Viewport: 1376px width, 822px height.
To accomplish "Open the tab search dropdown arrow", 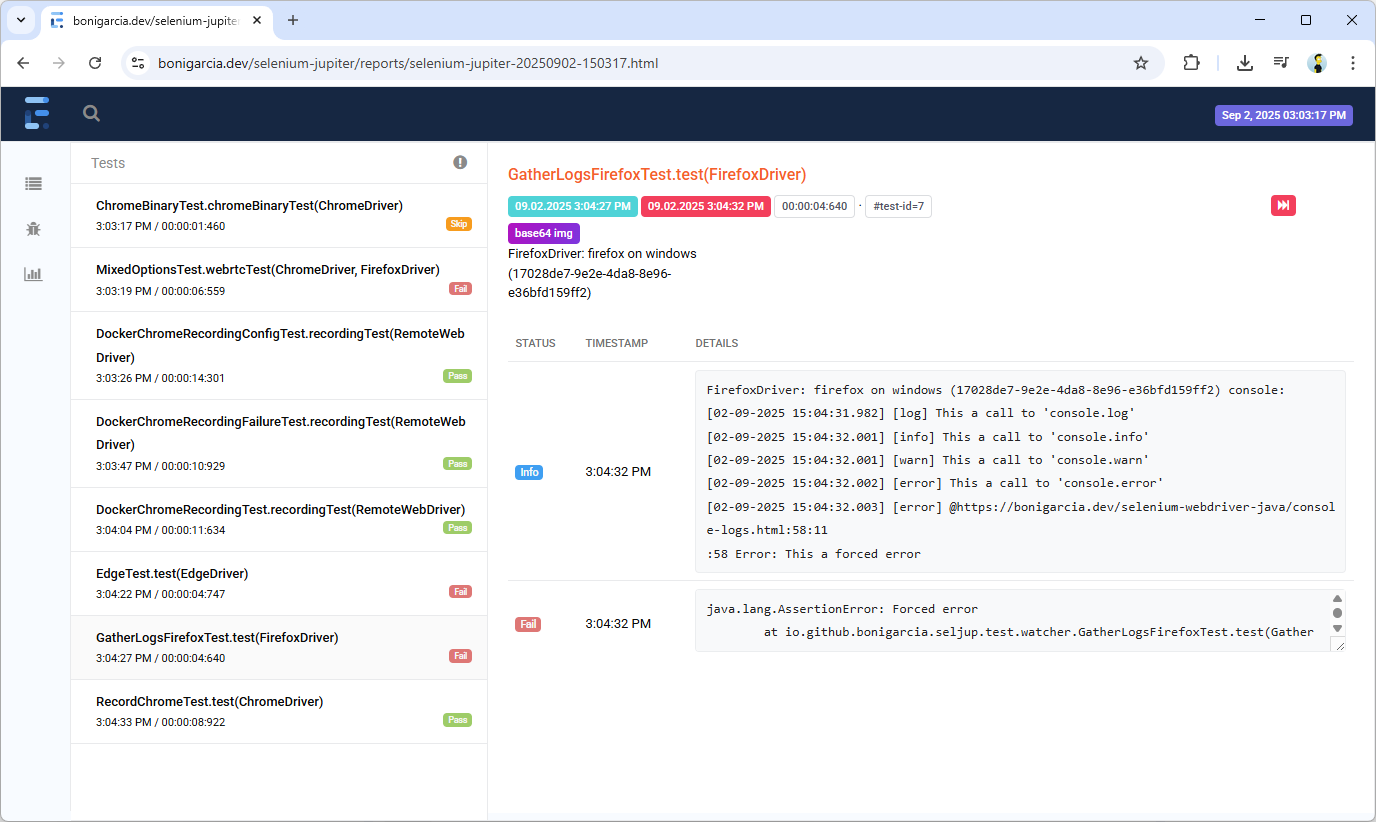I will pyautogui.click(x=20, y=20).
